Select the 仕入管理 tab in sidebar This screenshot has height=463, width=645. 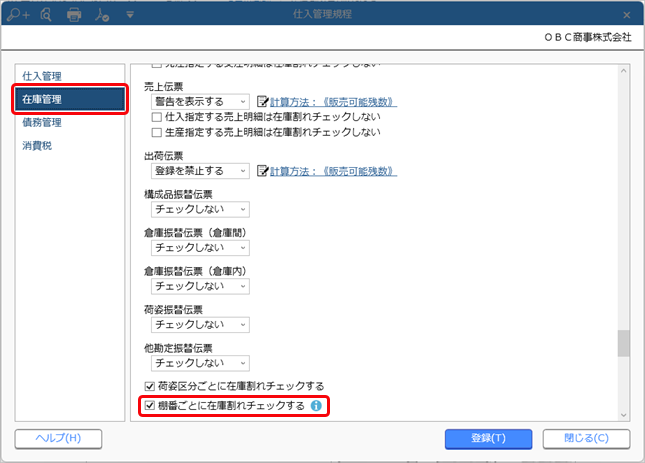pos(70,76)
